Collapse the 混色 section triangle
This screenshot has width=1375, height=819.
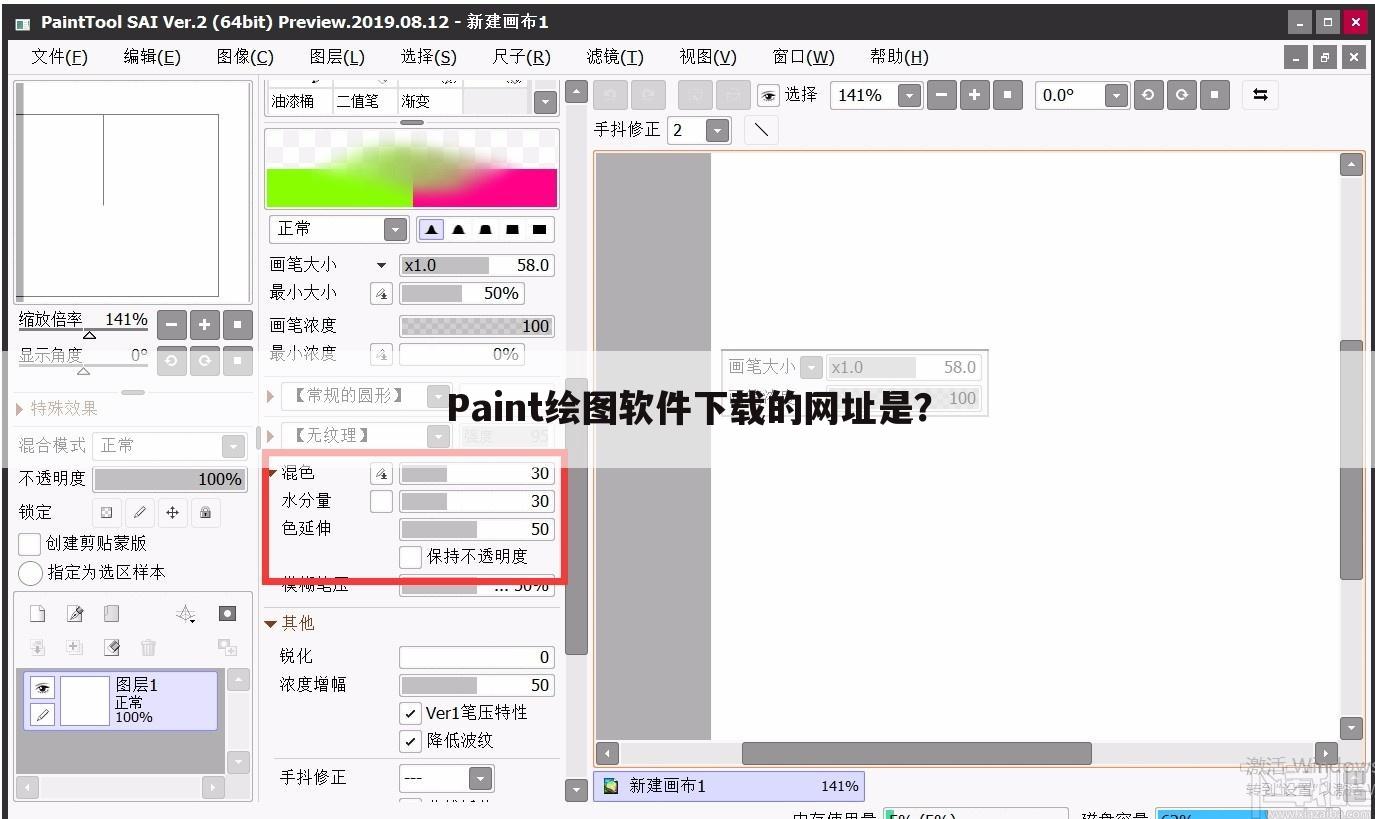pyautogui.click(x=272, y=474)
